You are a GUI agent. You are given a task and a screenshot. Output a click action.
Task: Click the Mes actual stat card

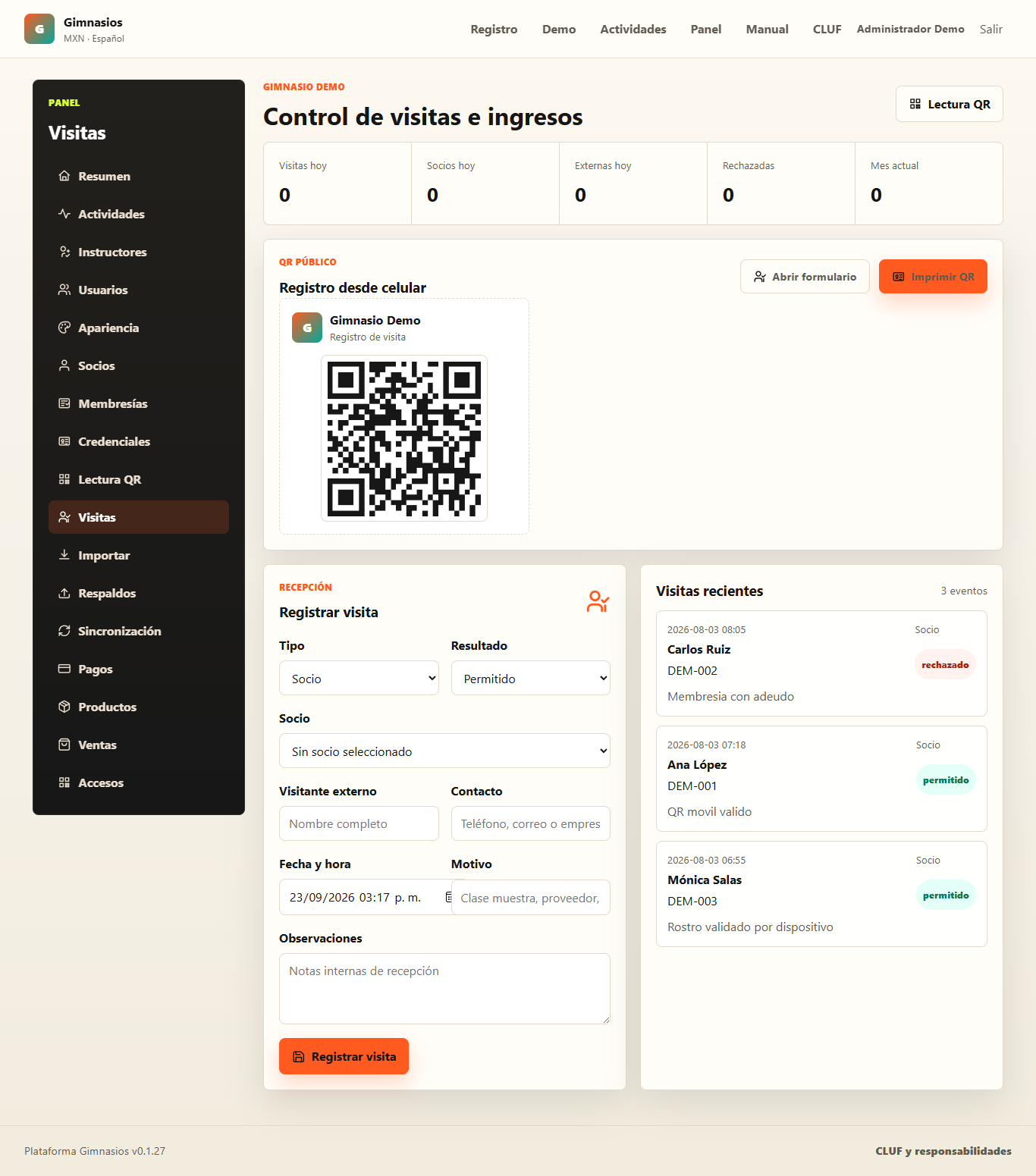929,183
